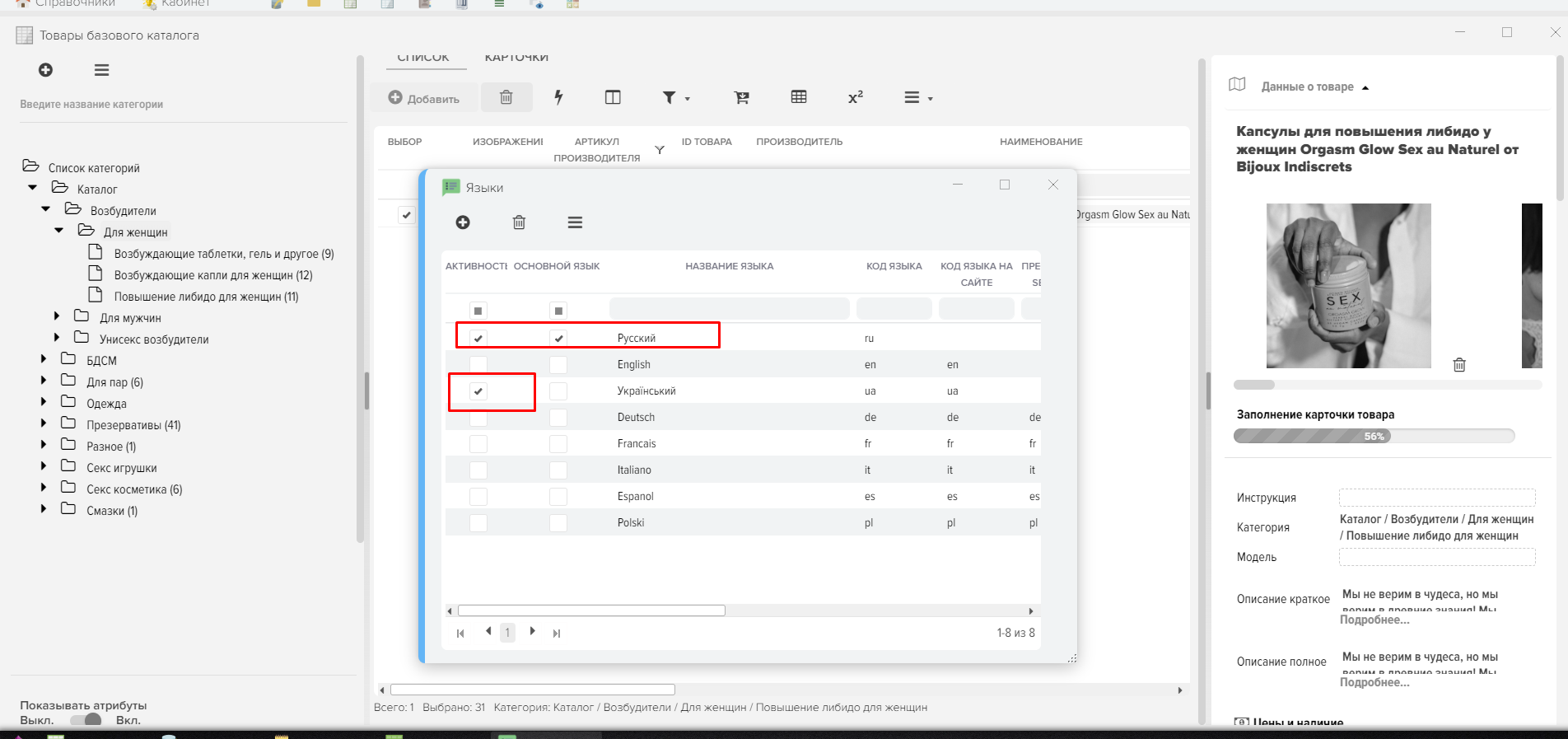The image size is (1568, 739).
Task: Toggle main language checkbox for Русский
Action: coord(558,338)
